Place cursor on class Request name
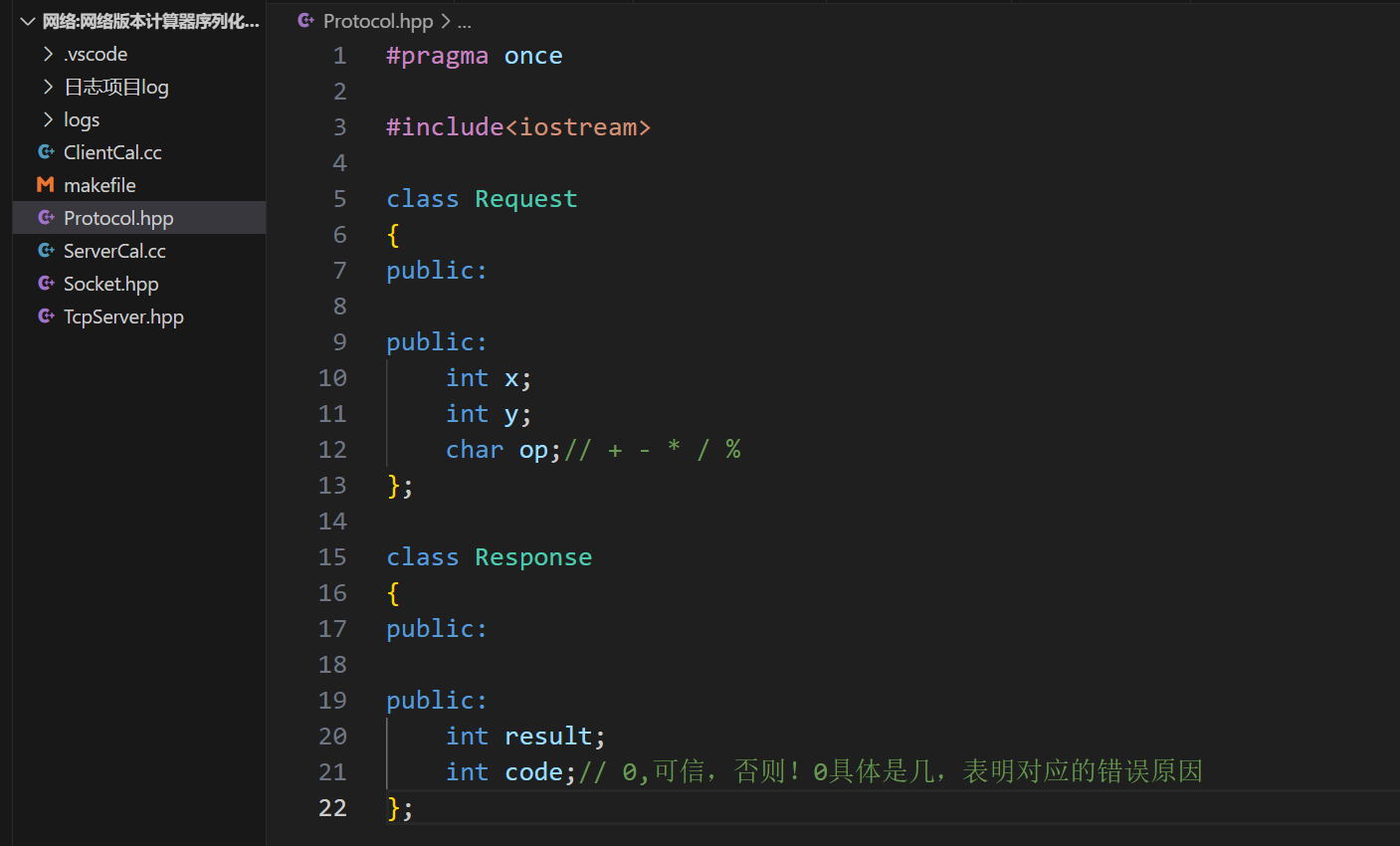This screenshot has width=1400, height=846. click(525, 199)
